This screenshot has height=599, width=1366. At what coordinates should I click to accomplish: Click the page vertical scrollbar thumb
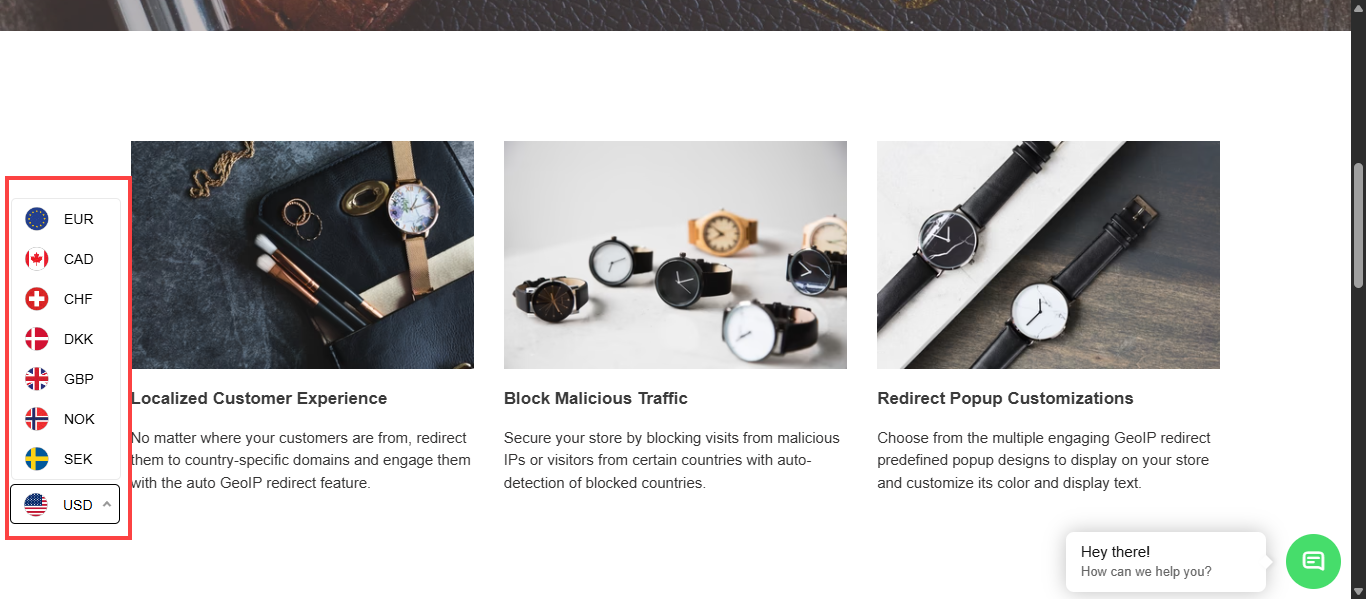point(1358,226)
